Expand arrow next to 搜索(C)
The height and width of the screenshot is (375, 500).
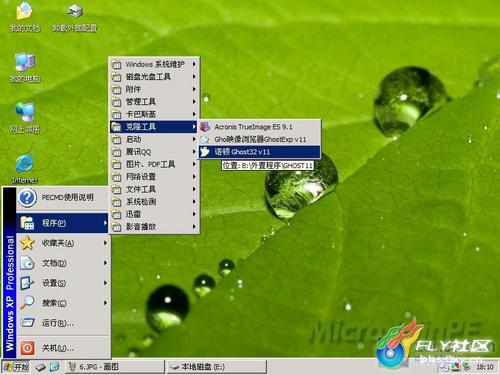click(105, 303)
